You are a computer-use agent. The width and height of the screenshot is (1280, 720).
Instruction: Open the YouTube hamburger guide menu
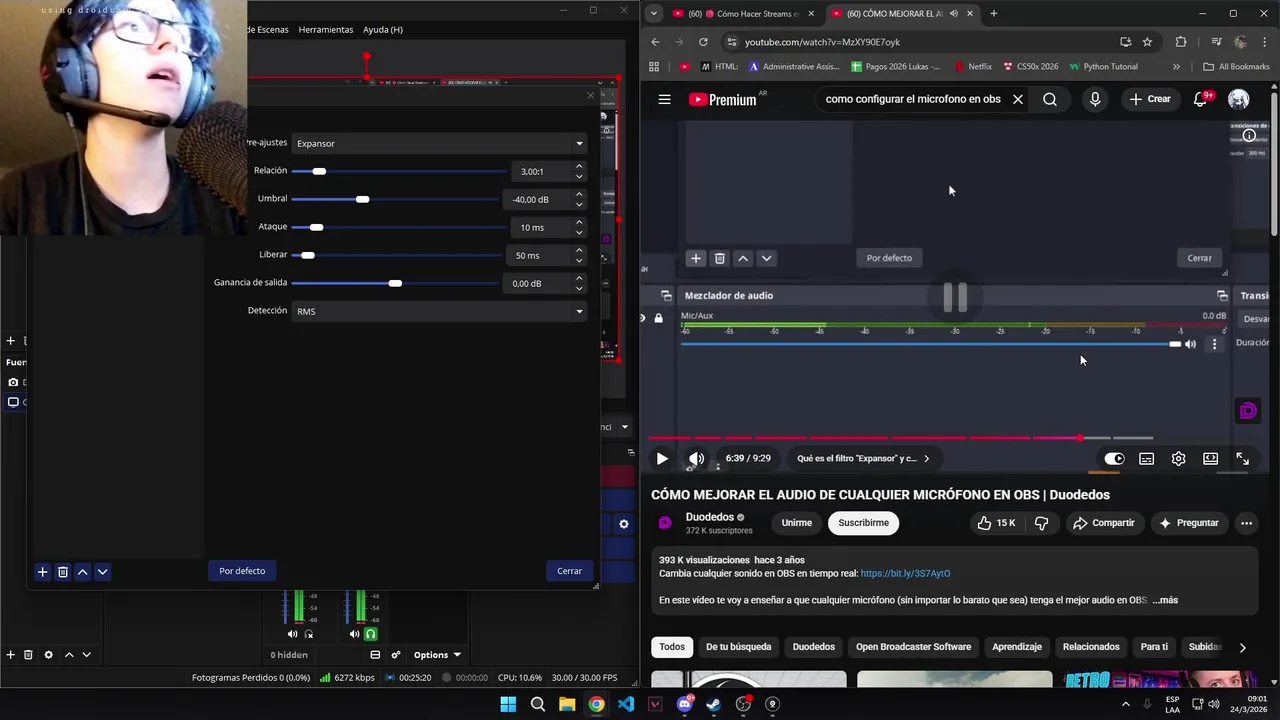pyautogui.click(x=664, y=99)
